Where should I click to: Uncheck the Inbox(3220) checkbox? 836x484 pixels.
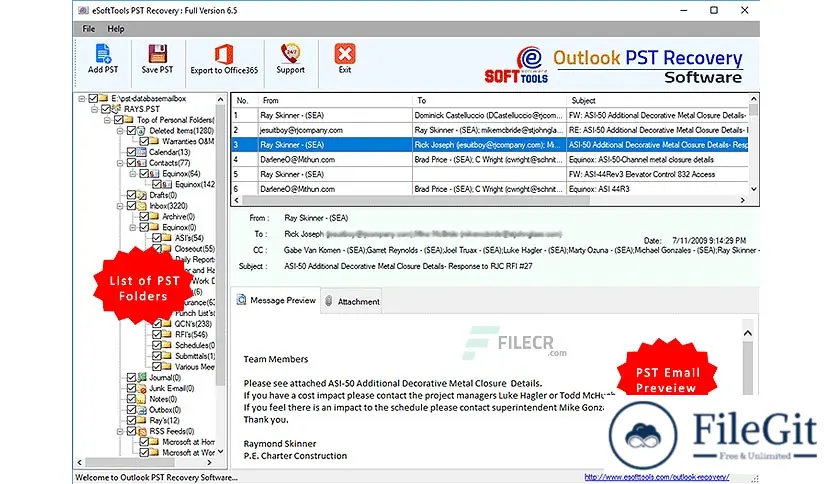tap(131, 206)
